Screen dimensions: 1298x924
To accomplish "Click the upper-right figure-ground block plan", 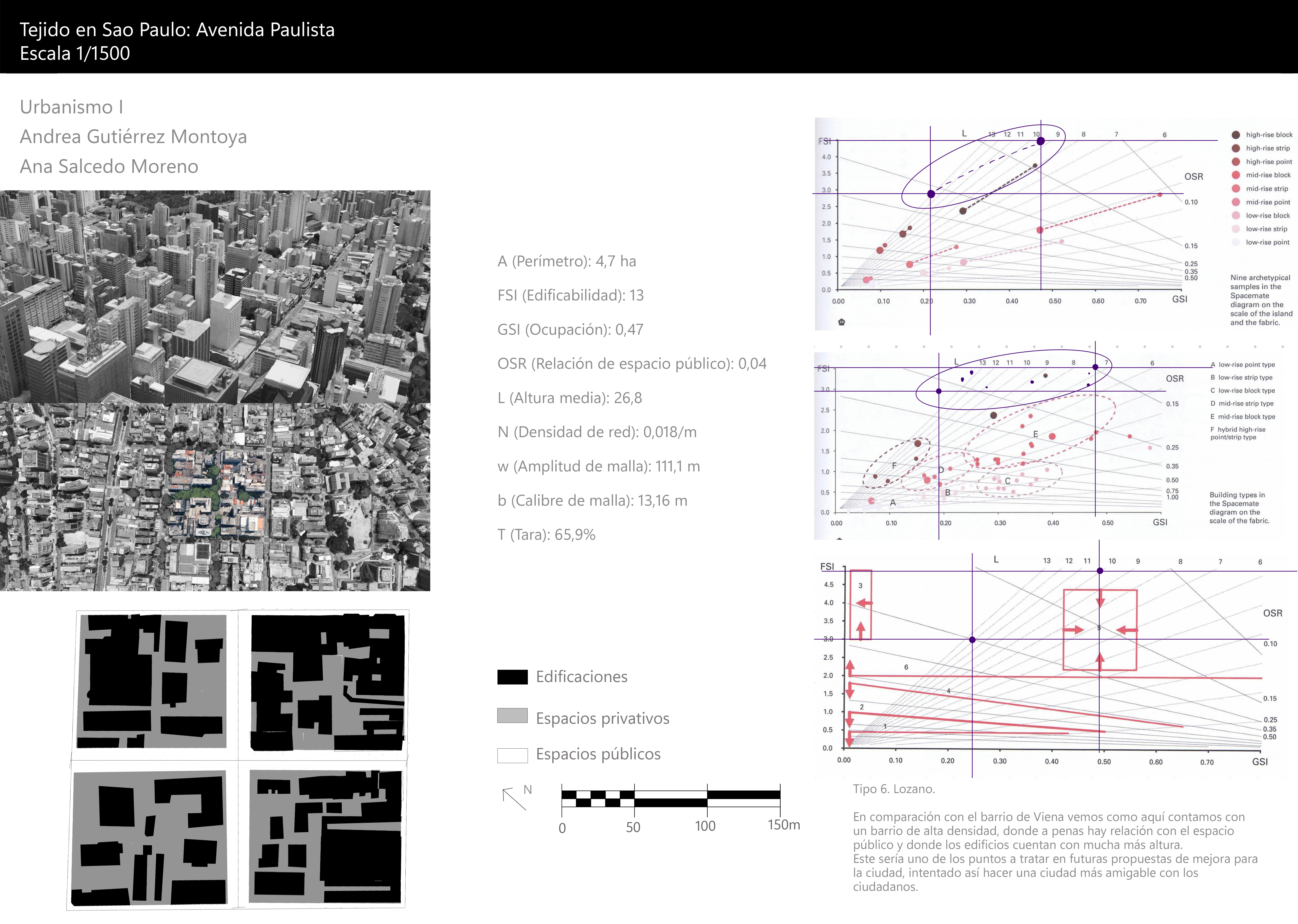I will [328, 682].
